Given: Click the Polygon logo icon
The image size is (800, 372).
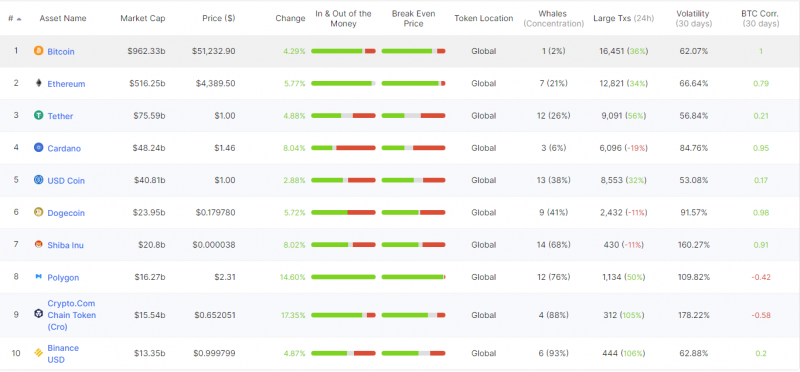Looking at the screenshot, I should (38, 277).
